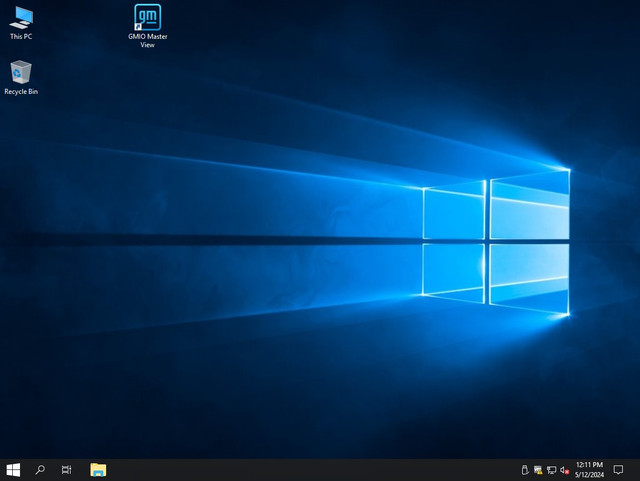This screenshot has width=640, height=481.
Task: Open the clock showing 12:11 PM
Action: [589, 470]
